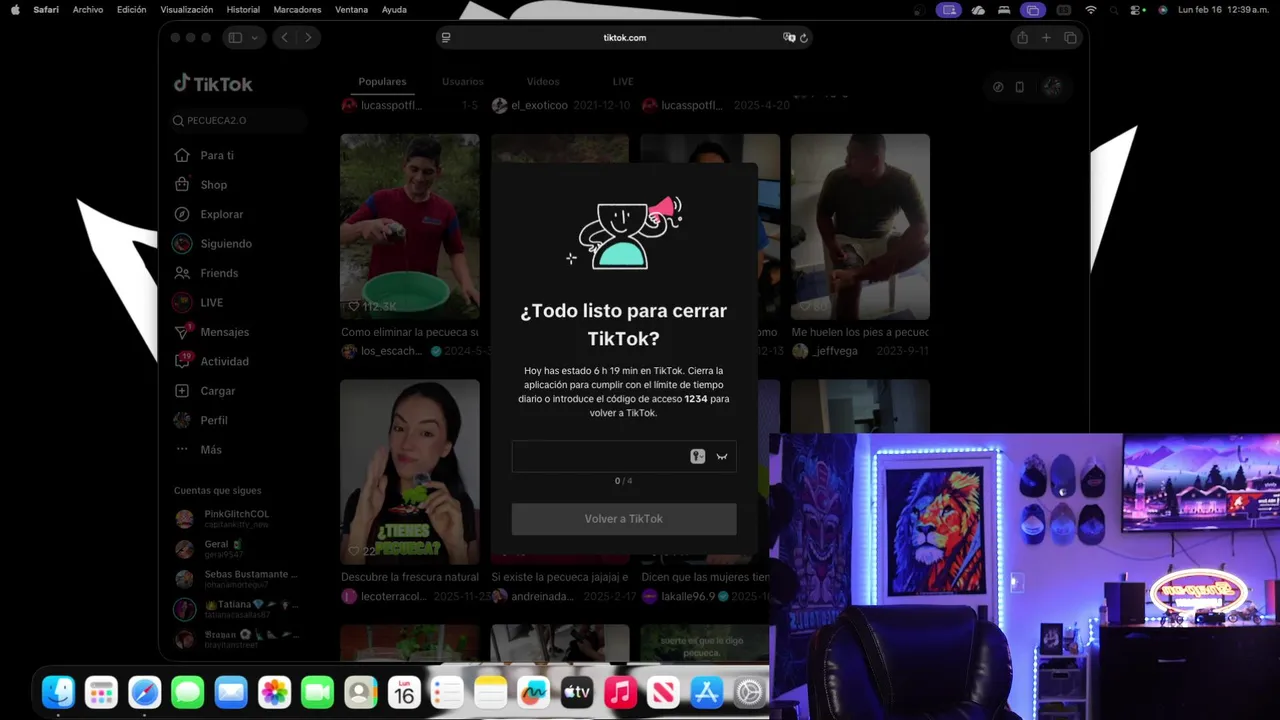Click the translate icon in address bar

pos(789,38)
